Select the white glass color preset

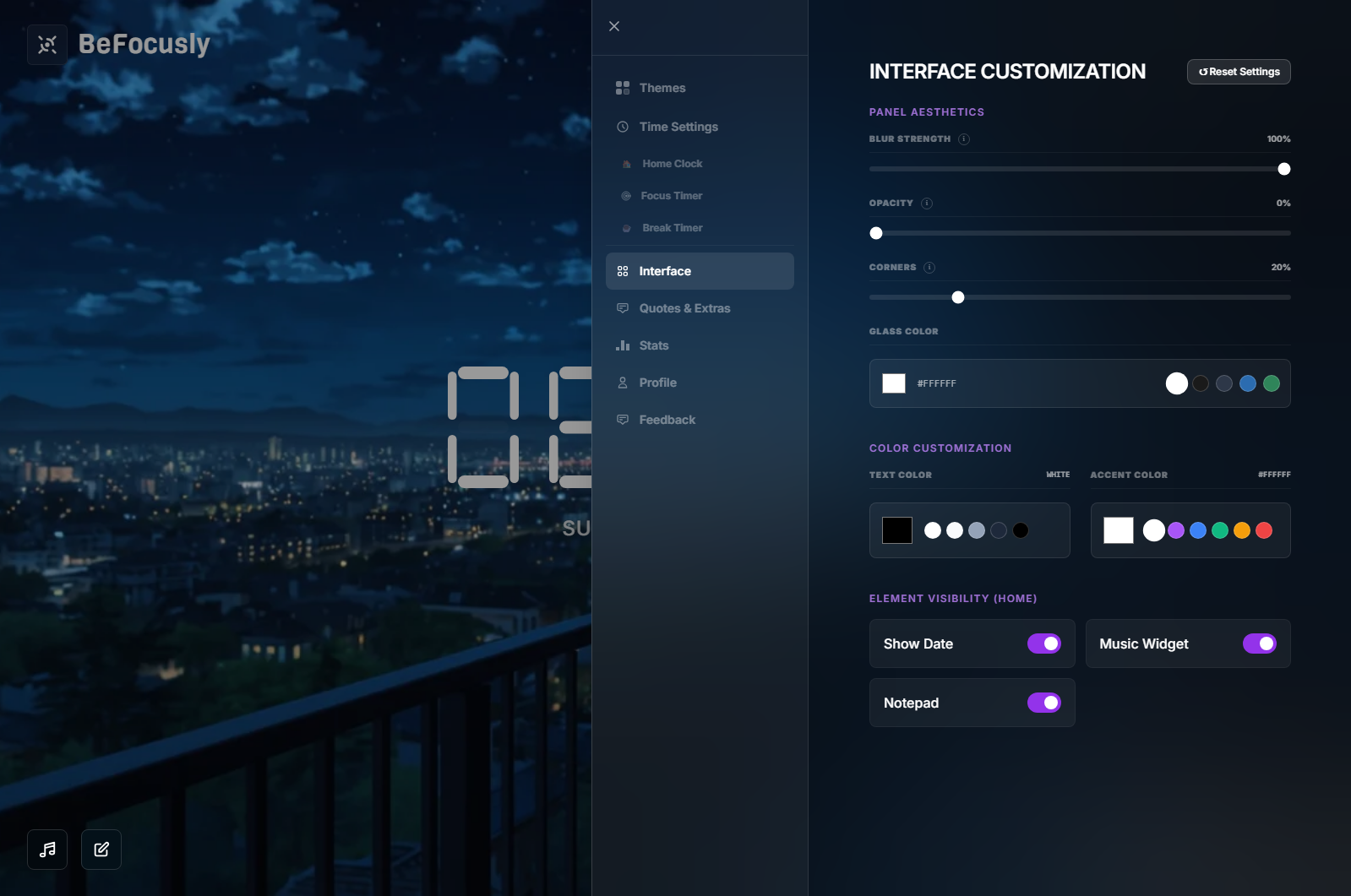pyautogui.click(x=1177, y=383)
